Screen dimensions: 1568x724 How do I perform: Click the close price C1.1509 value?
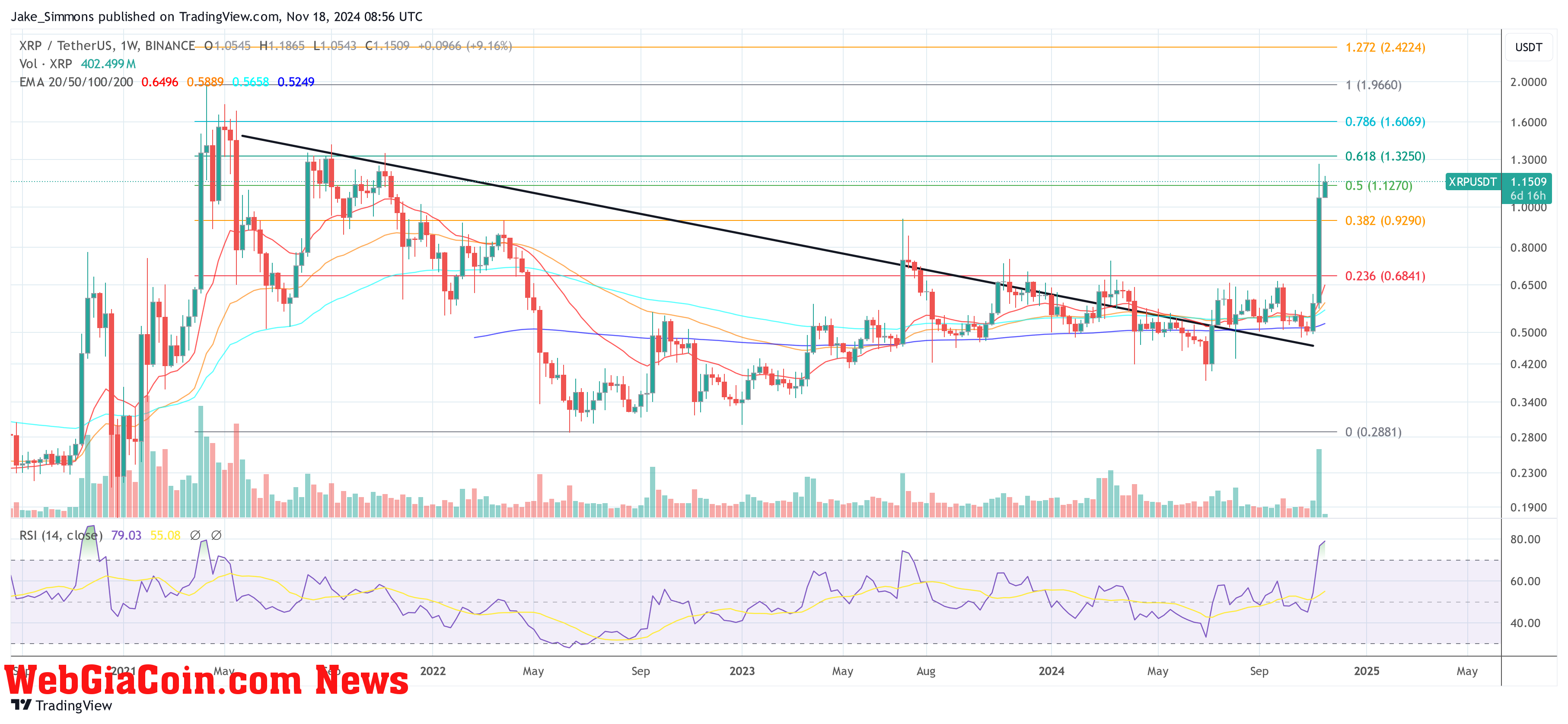click(387, 46)
